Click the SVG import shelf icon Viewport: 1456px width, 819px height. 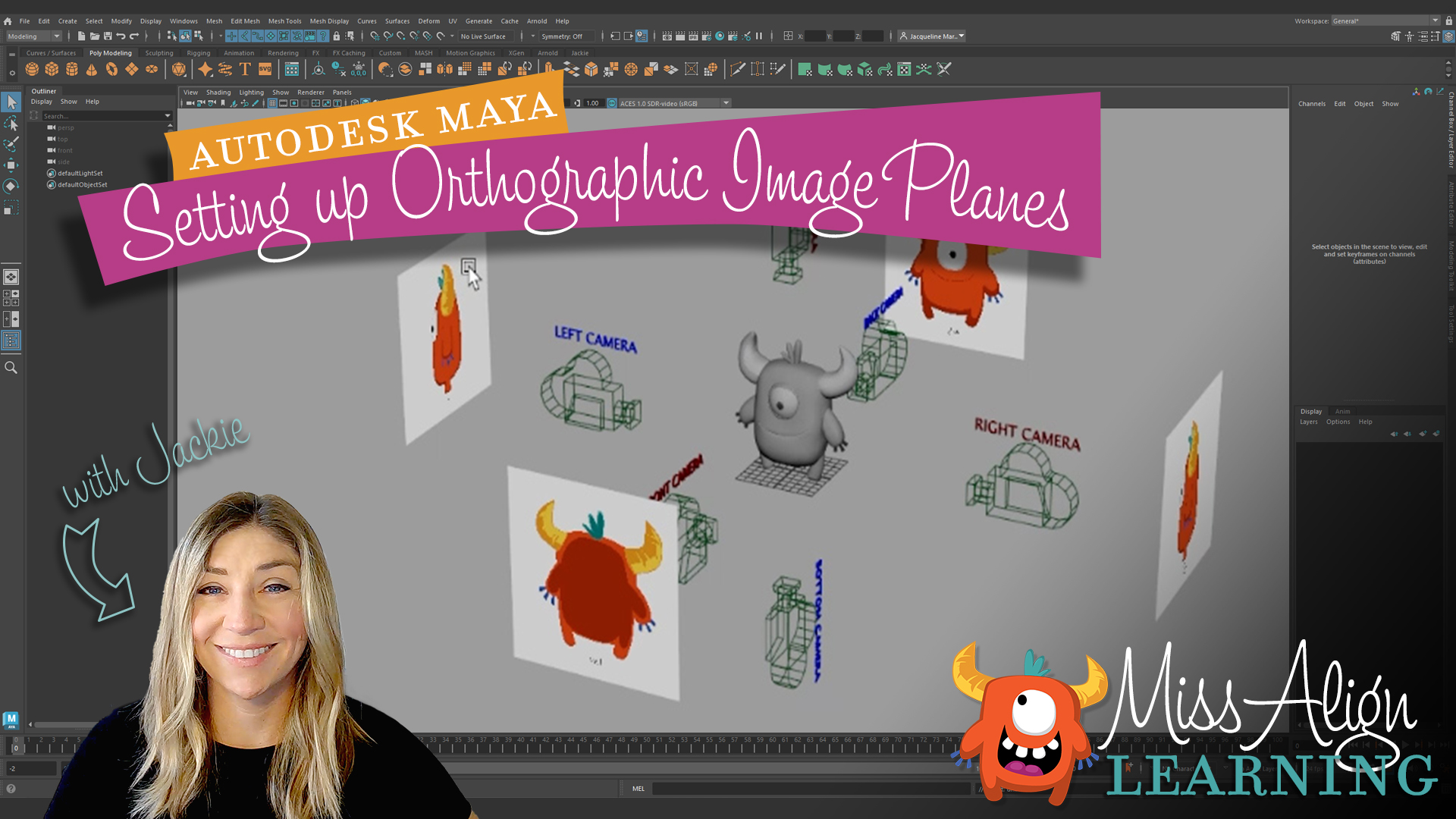(265, 70)
